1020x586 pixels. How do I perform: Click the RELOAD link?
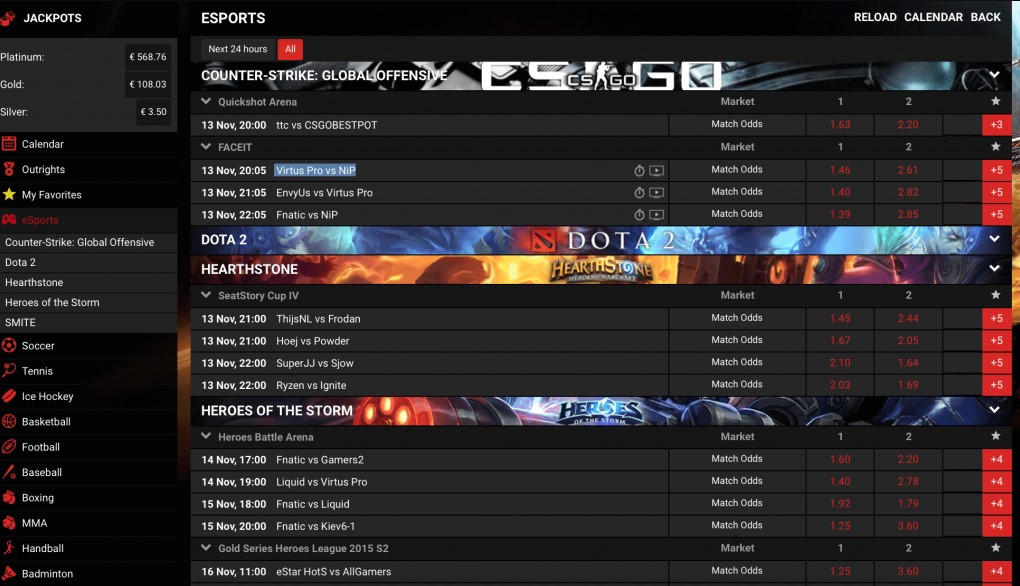pos(875,18)
